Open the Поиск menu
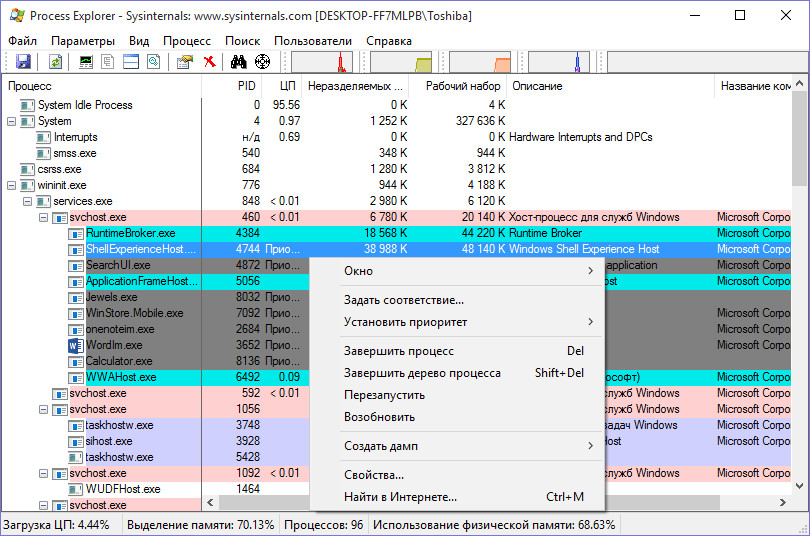Screen dimensions: 810x536 [x=242, y=41]
